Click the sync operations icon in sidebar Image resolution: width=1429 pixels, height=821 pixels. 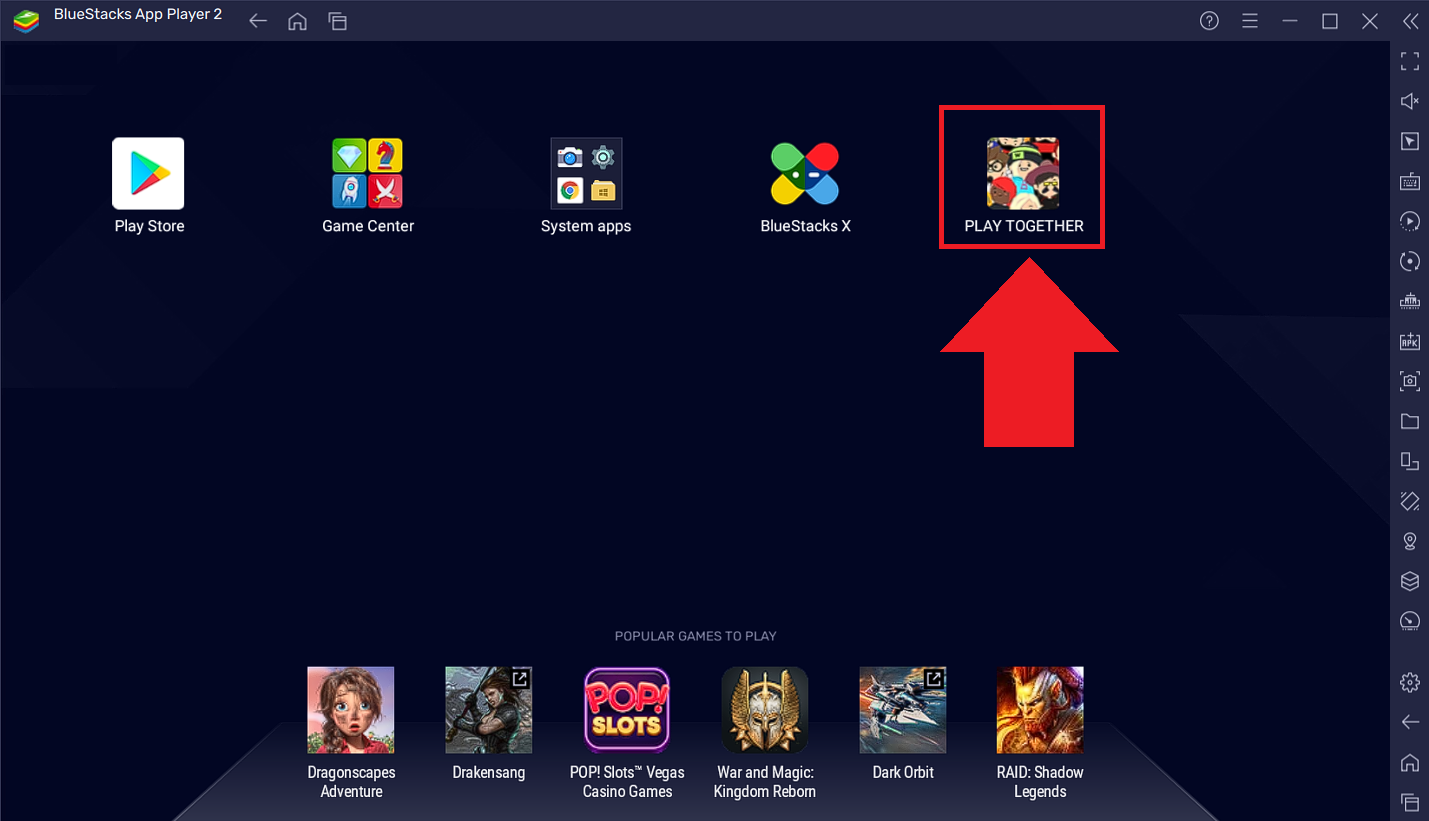[1410, 261]
